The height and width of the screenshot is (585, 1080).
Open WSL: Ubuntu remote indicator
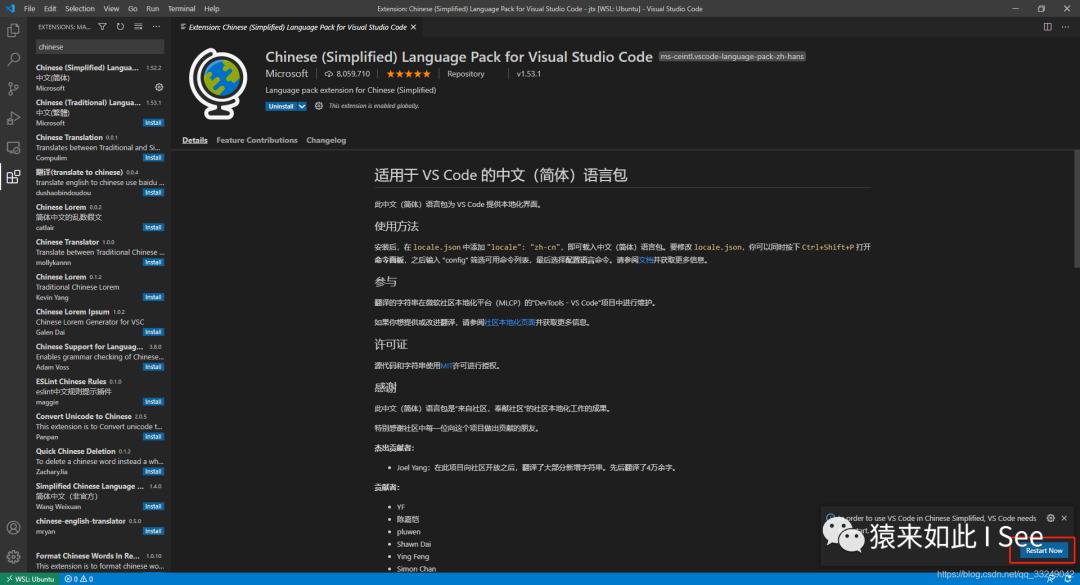(x=30, y=579)
